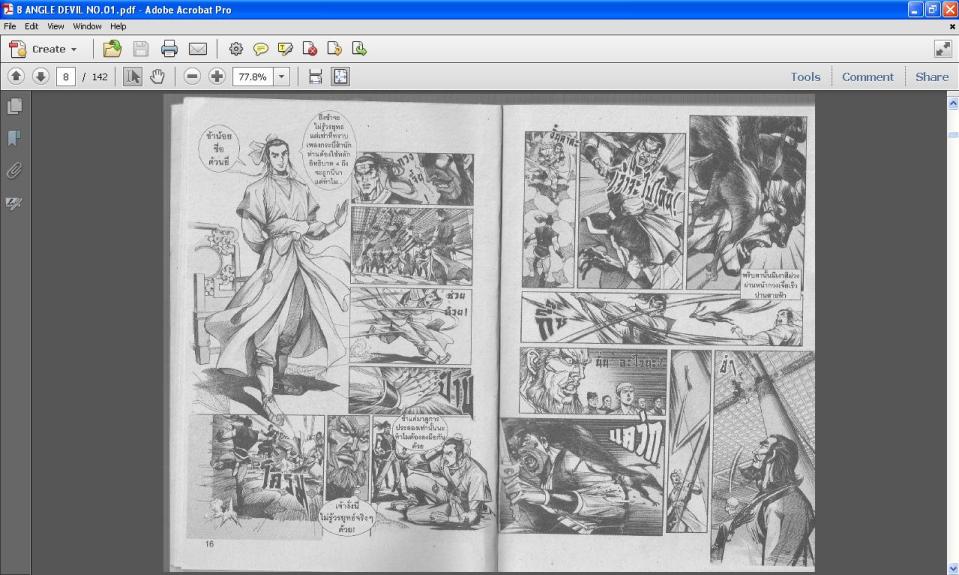Click the delete pages icon

(310, 49)
